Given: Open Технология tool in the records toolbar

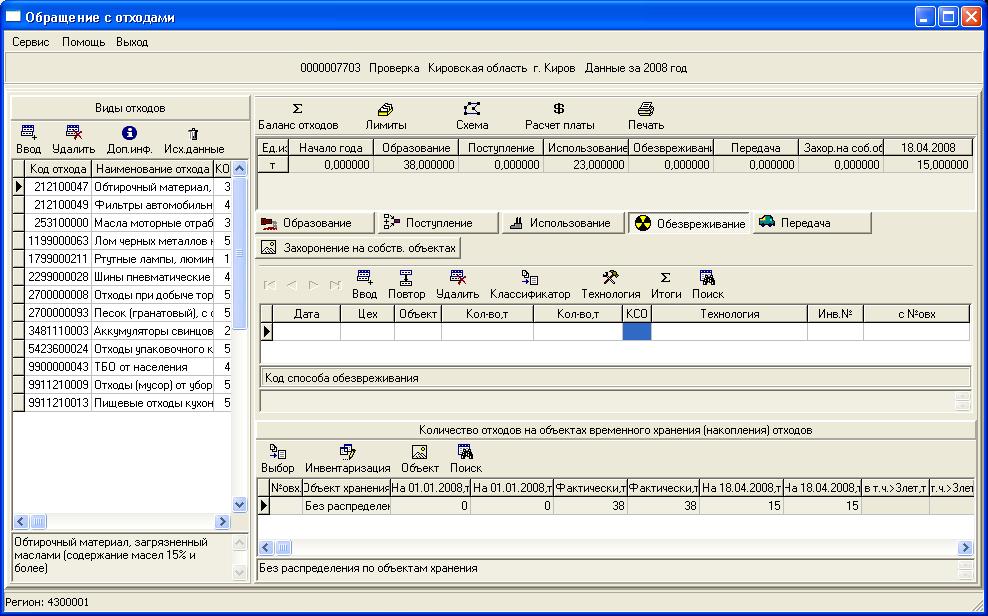Looking at the screenshot, I should coord(610,285).
